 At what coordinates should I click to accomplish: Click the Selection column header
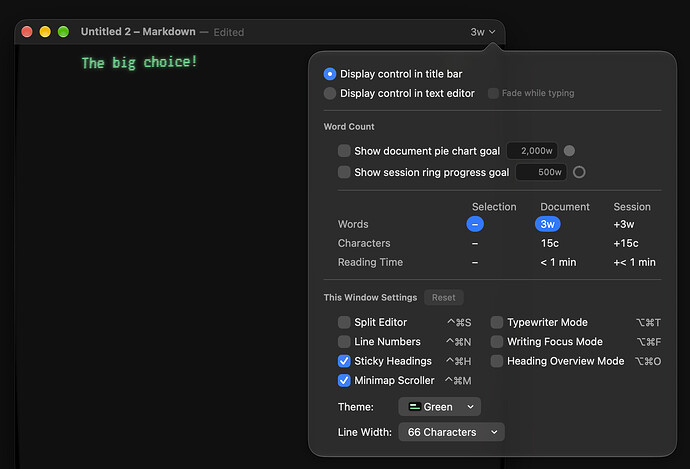click(x=494, y=207)
